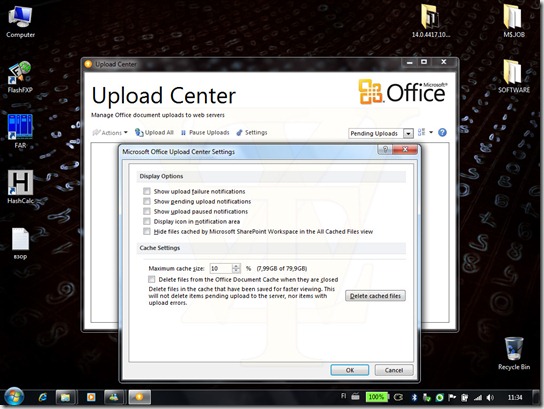
Task: Select the HashCalc desktop shortcut
Action: (x=20, y=187)
